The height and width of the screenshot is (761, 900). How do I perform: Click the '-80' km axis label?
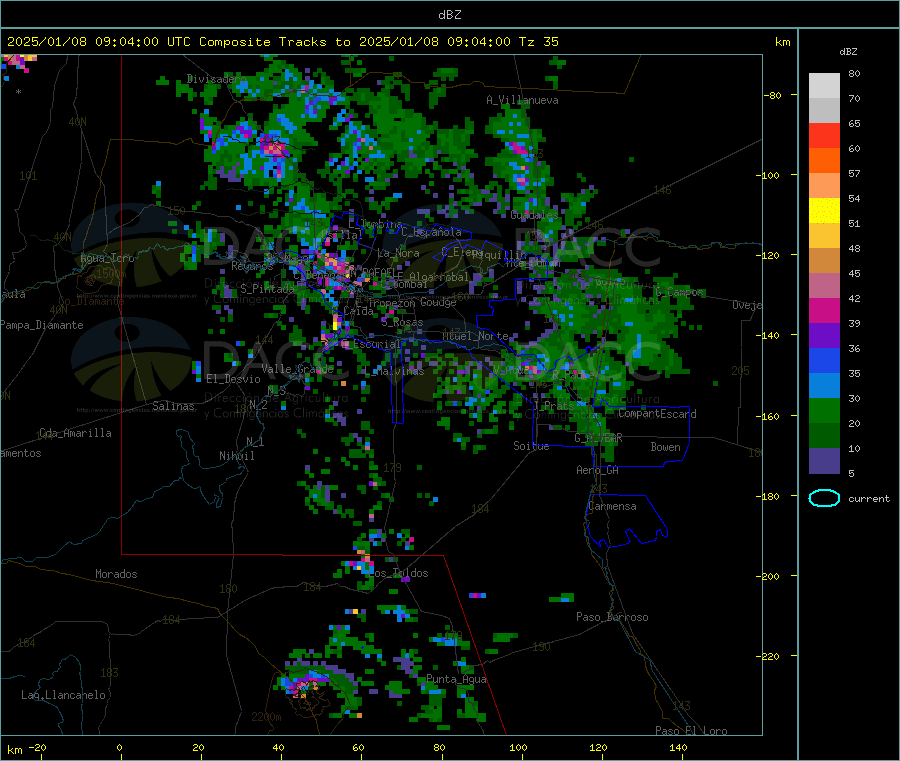coord(773,95)
